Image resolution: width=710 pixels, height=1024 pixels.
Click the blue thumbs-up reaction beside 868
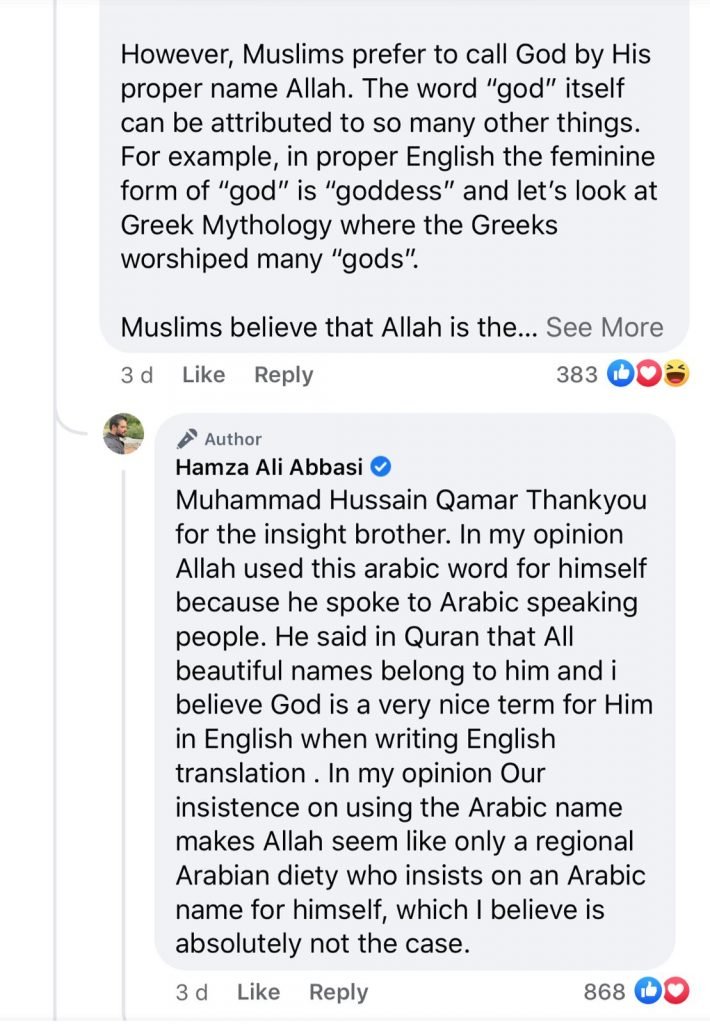pos(650,992)
